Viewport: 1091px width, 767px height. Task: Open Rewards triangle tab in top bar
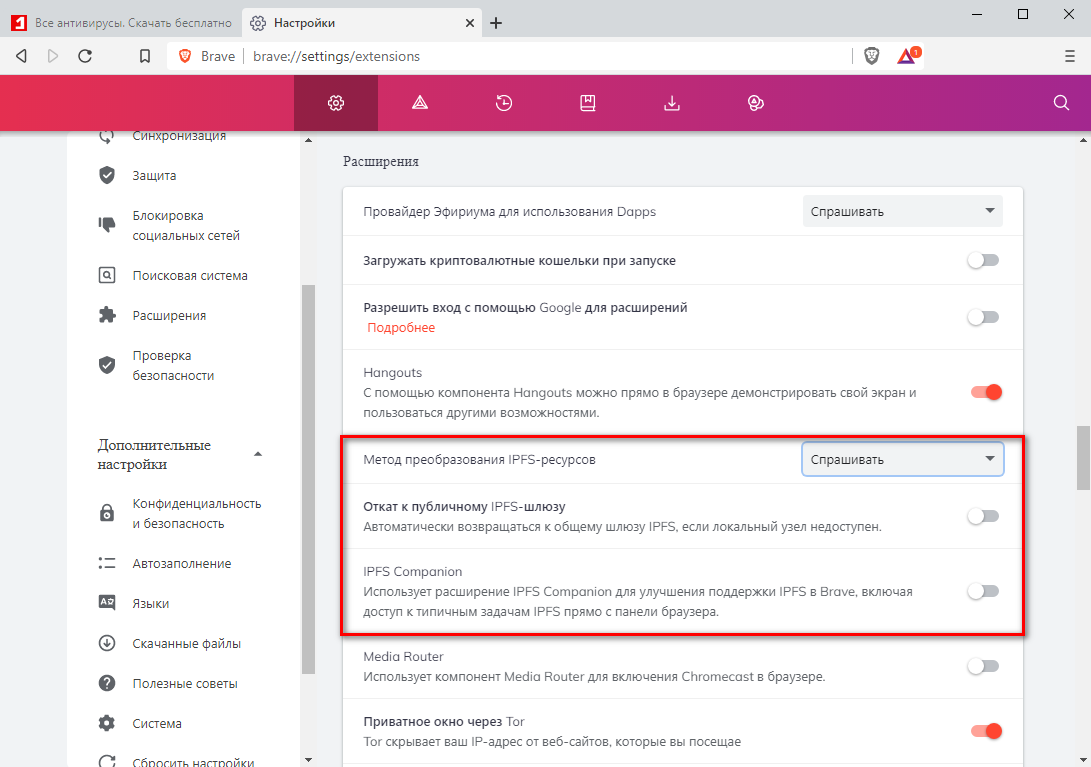[x=420, y=103]
